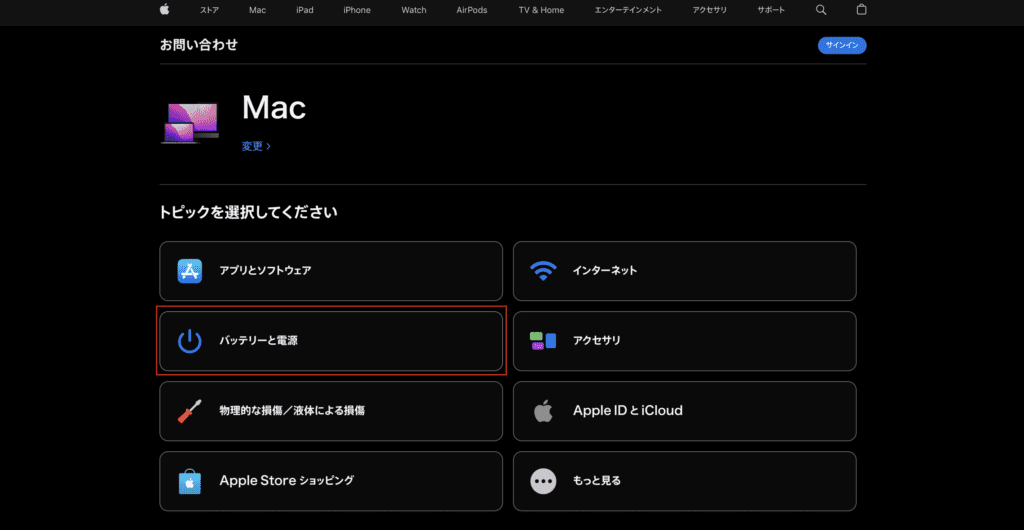This screenshot has width=1024, height=530.
Task: Open the search magnifier icon
Action: (x=821, y=10)
